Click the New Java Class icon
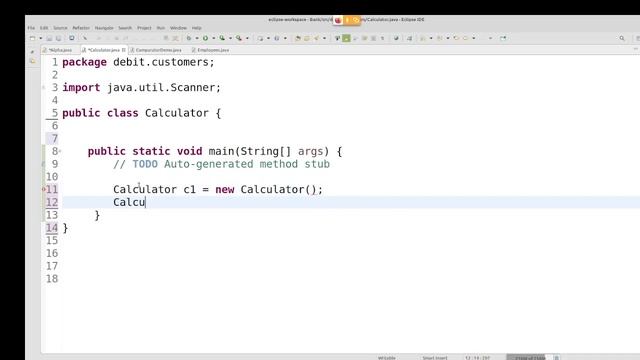 pyautogui.click(x=277, y=38)
